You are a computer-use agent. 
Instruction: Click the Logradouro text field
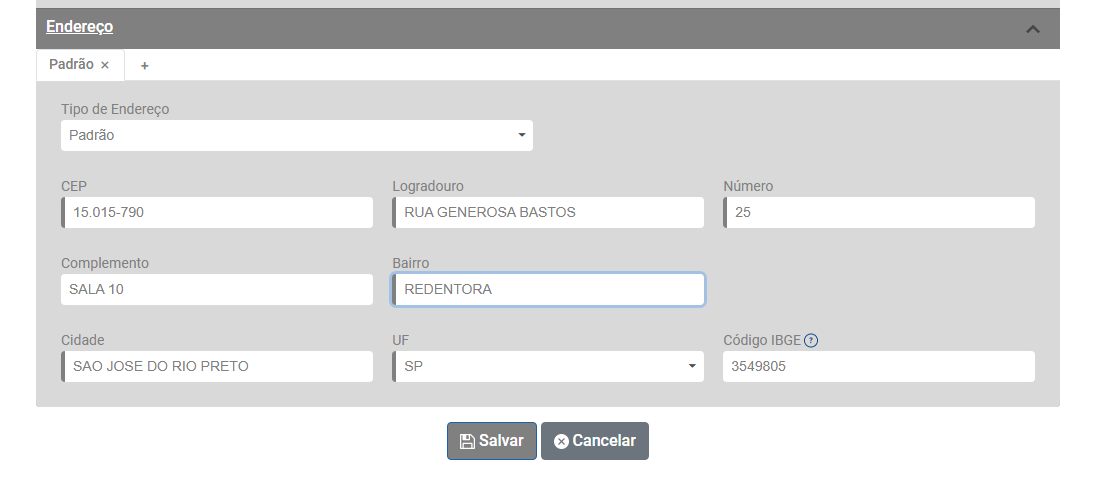[x=550, y=212]
